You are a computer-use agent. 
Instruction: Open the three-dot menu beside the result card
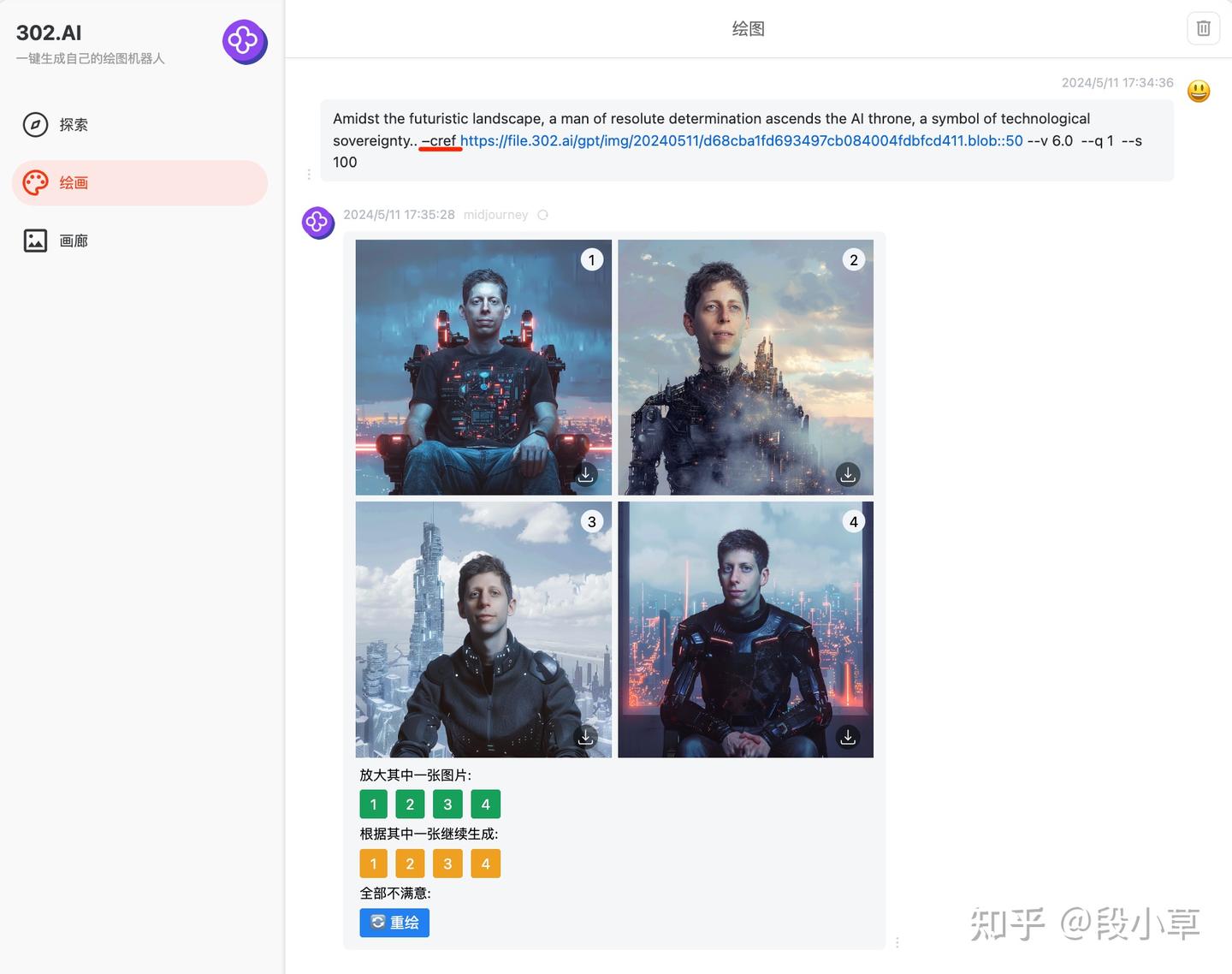click(897, 942)
